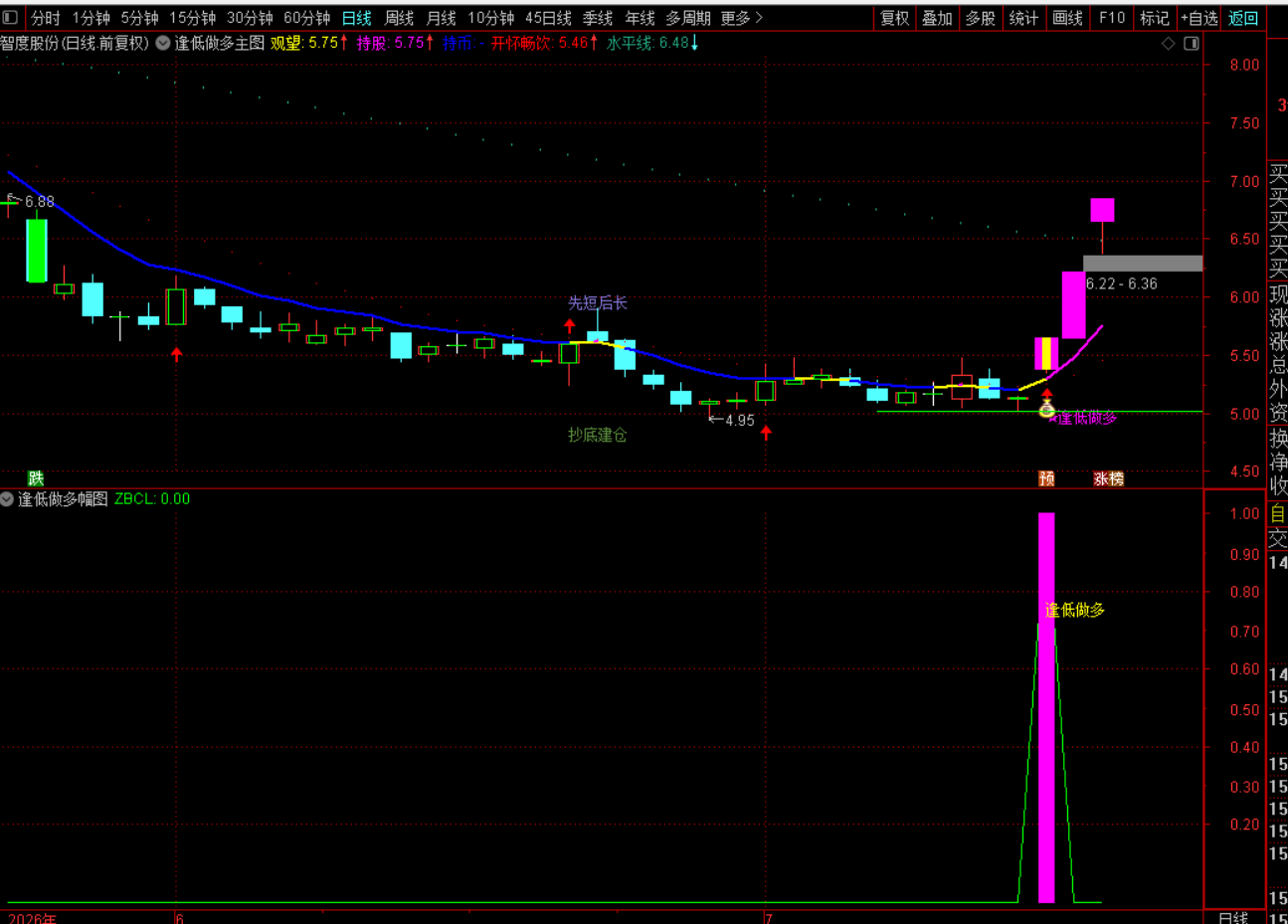
Task: Click the 持股: 5.75 indicator value
Action: point(395,43)
